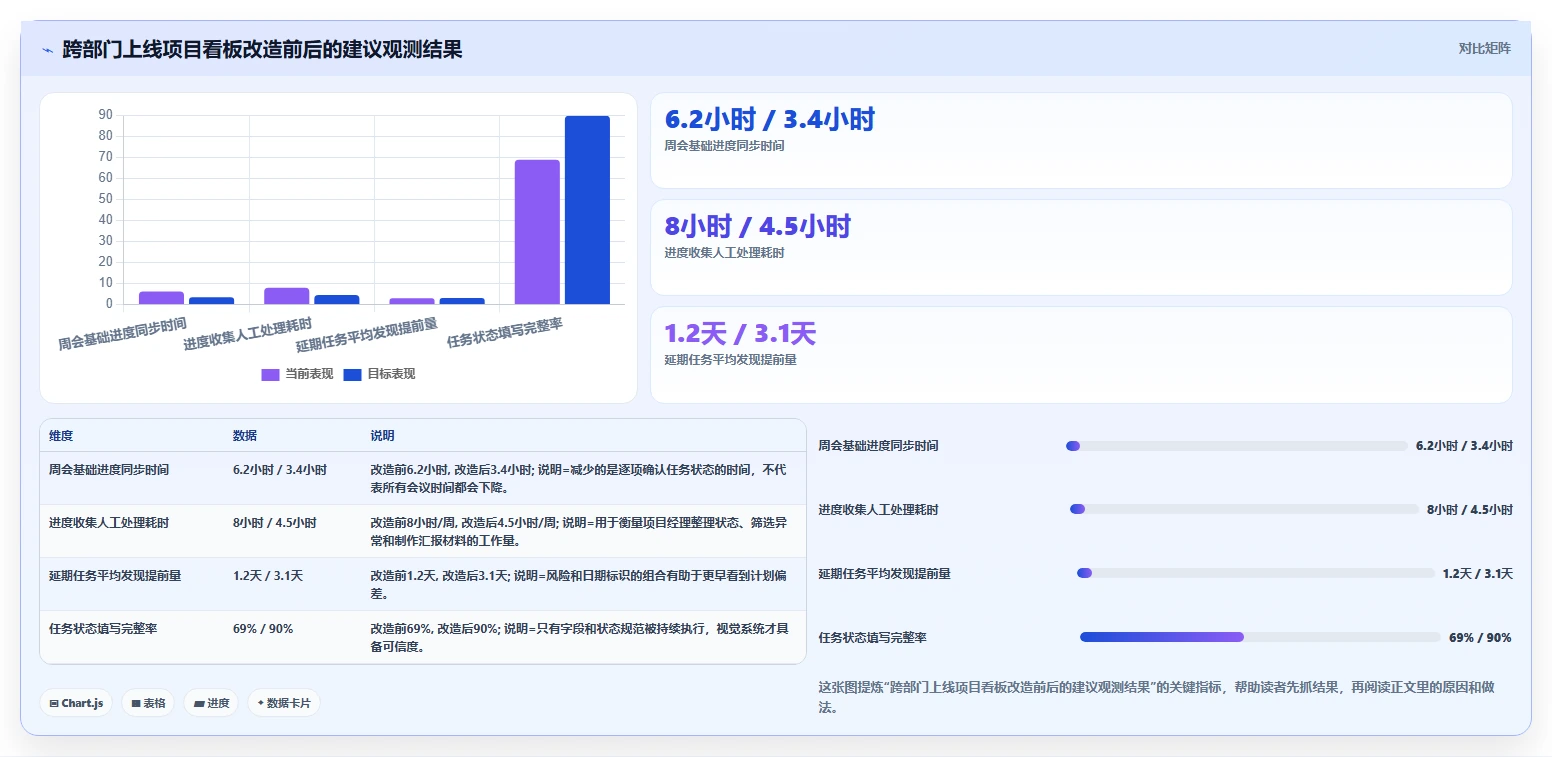
Task: Select the 进度 chip
Action: tap(211, 703)
